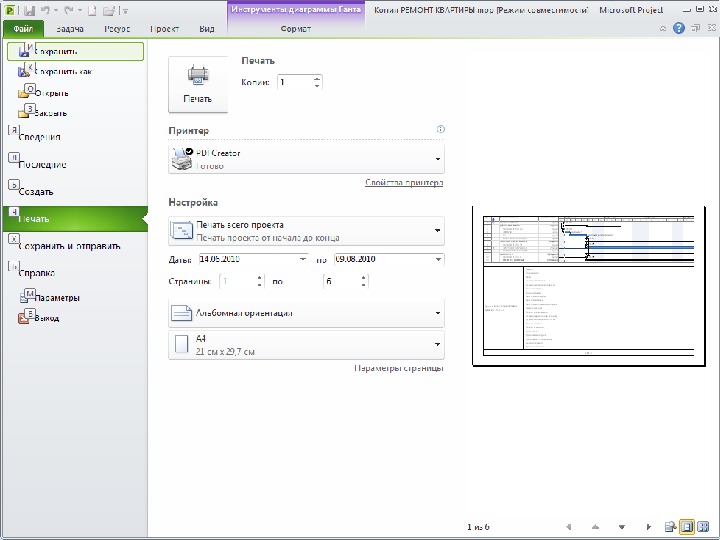Switch to the Вид ribbon tab
The height and width of the screenshot is (540, 720).
207,29
